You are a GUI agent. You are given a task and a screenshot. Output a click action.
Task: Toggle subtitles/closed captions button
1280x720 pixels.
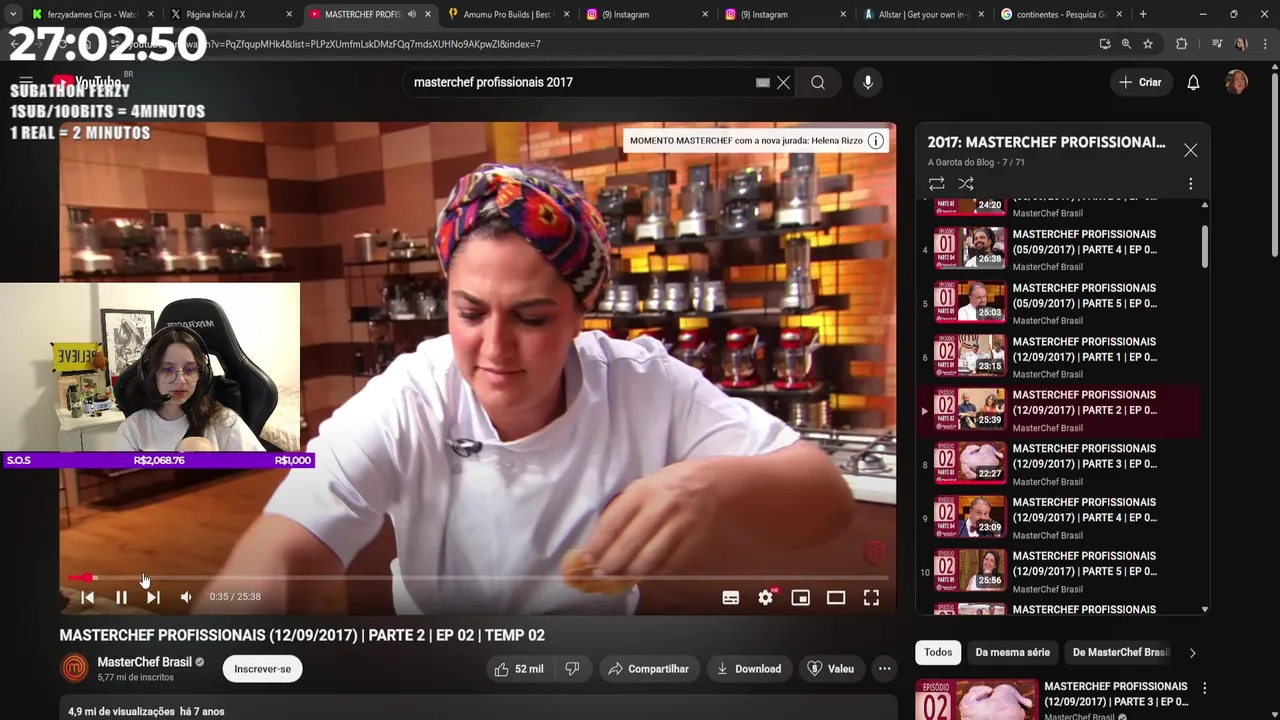pos(731,597)
